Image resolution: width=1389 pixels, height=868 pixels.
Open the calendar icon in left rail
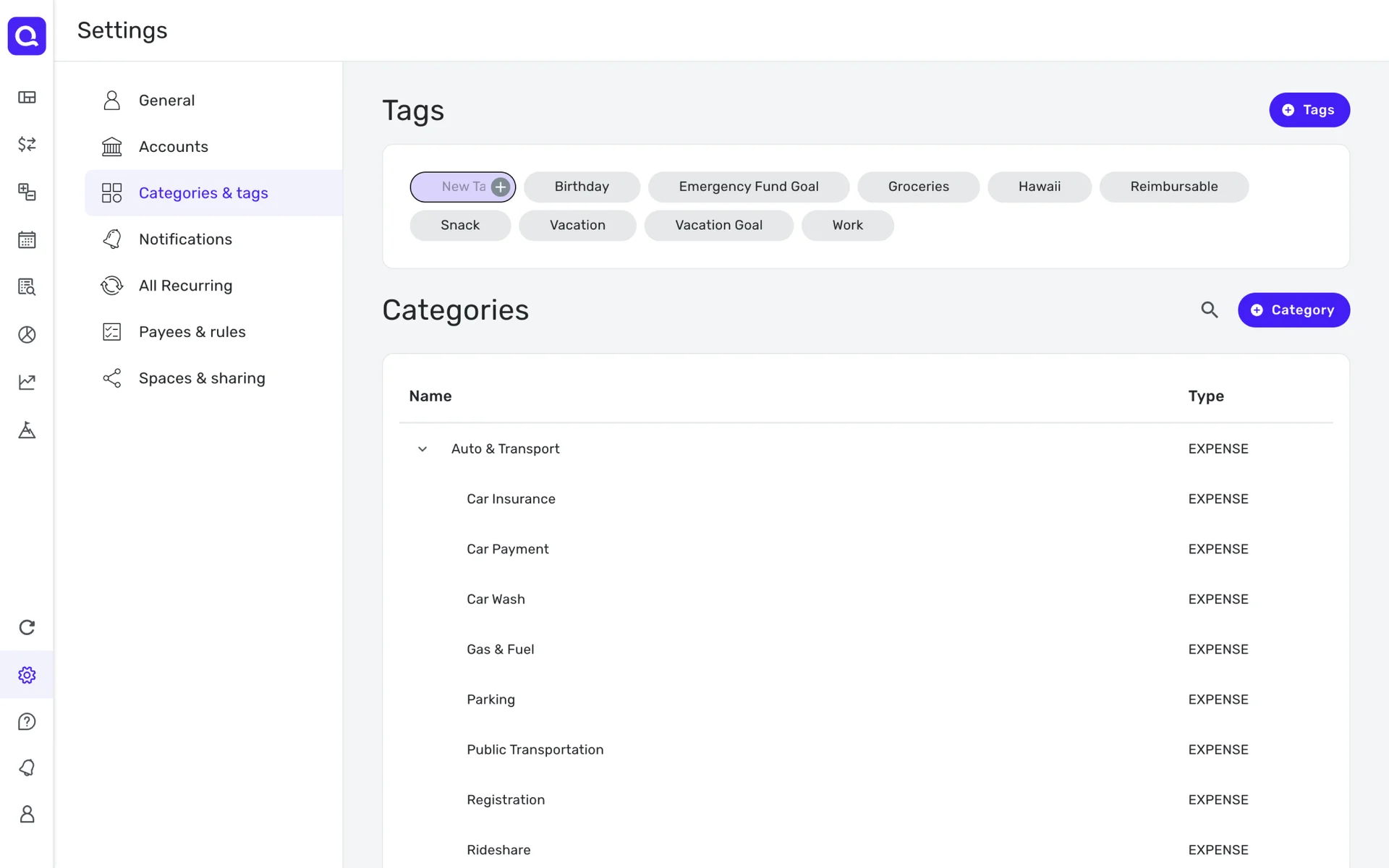[x=27, y=239]
